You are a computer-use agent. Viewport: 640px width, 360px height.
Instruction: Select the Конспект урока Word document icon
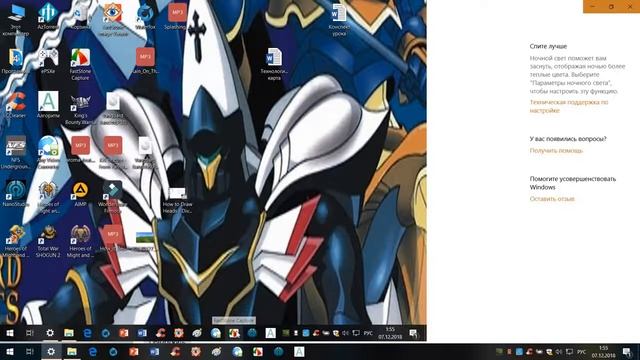339,20
